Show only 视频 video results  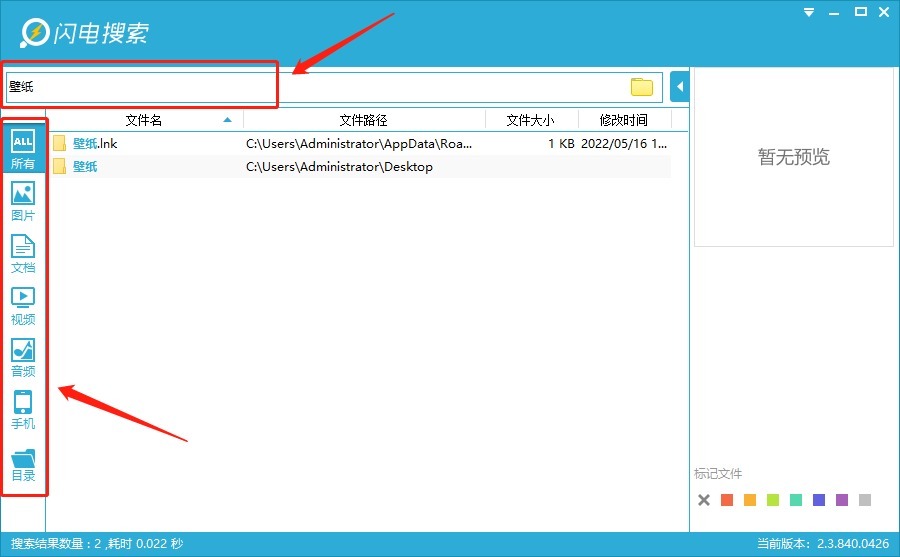pyautogui.click(x=23, y=306)
